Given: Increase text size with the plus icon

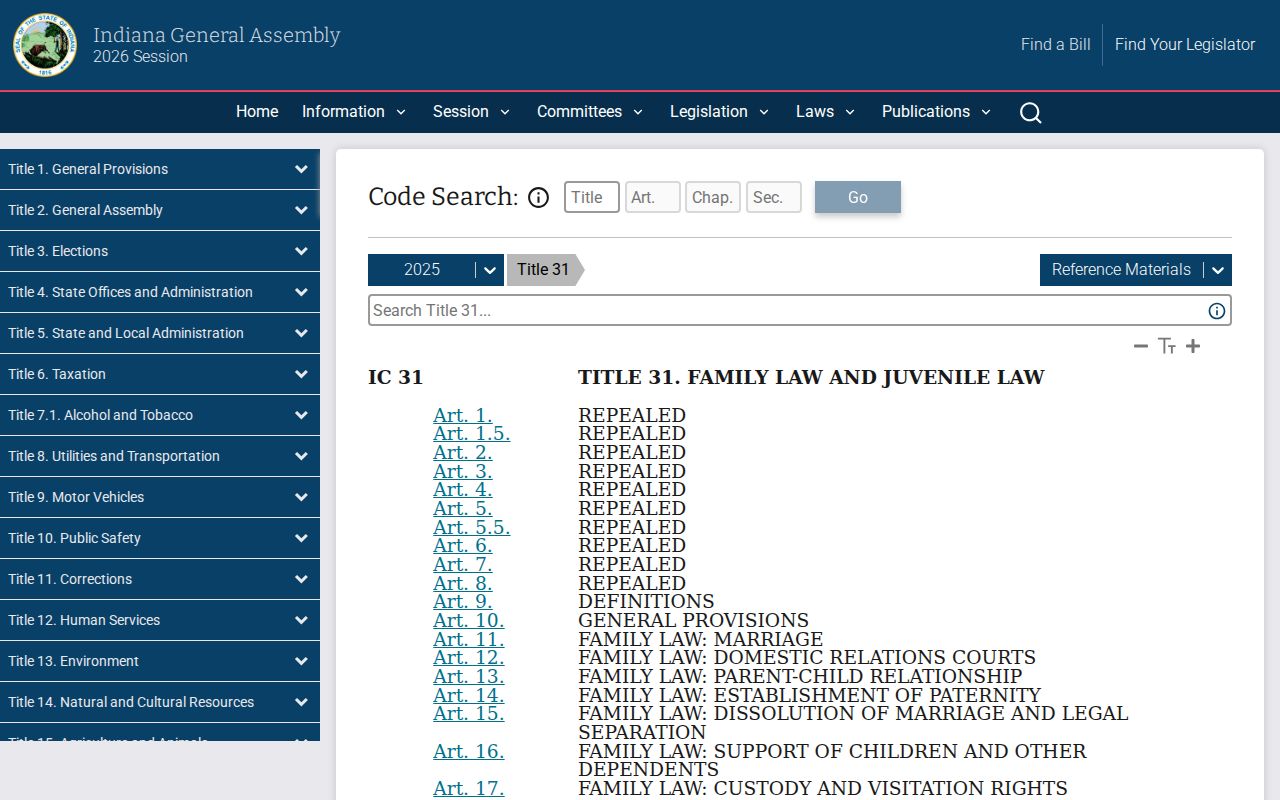Looking at the screenshot, I should [1193, 346].
